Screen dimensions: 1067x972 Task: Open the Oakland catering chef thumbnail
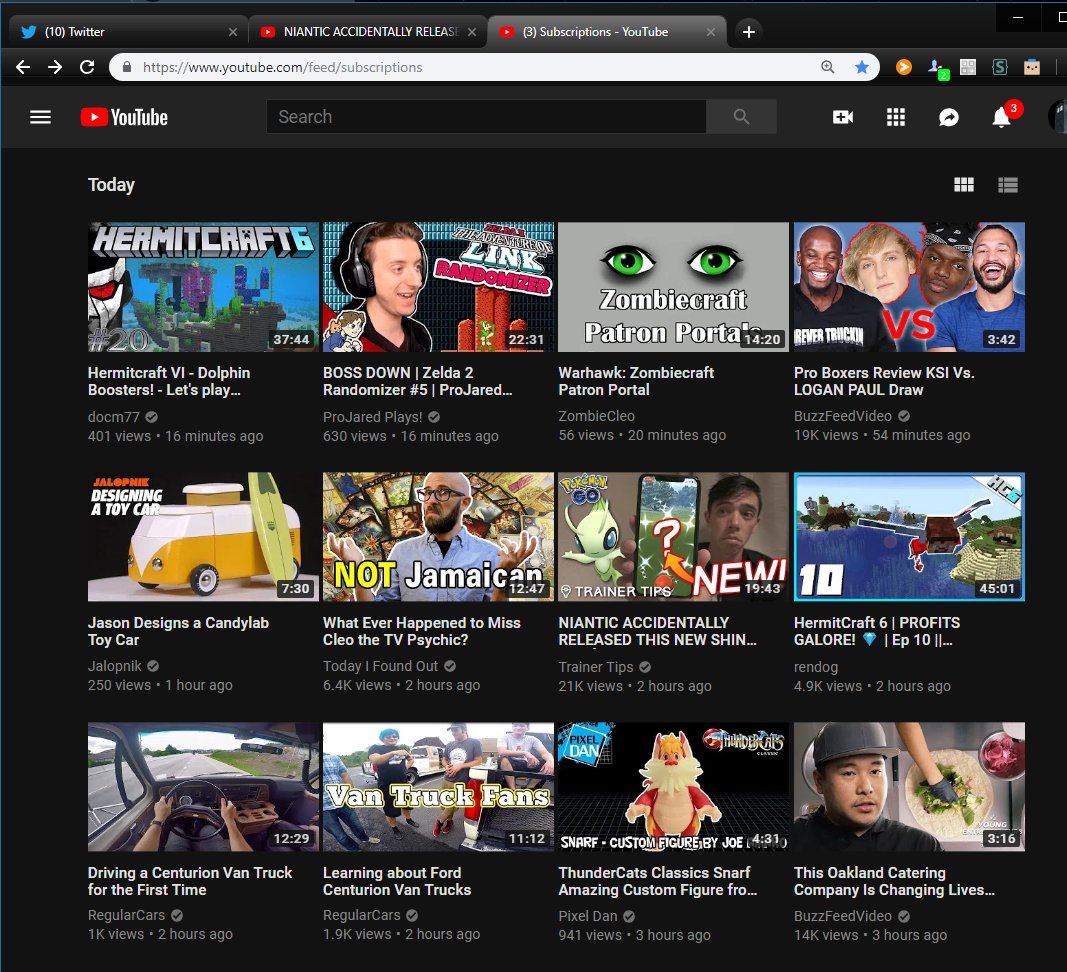909,787
